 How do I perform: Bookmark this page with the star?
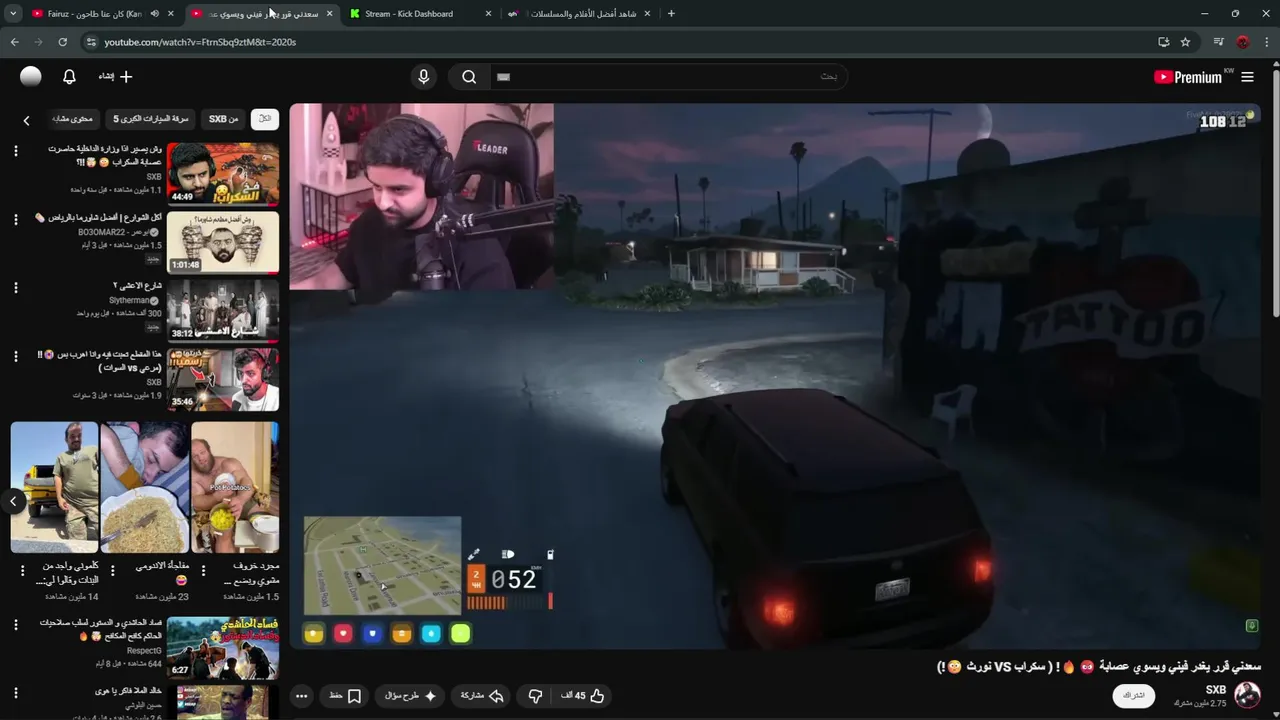(x=1185, y=42)
